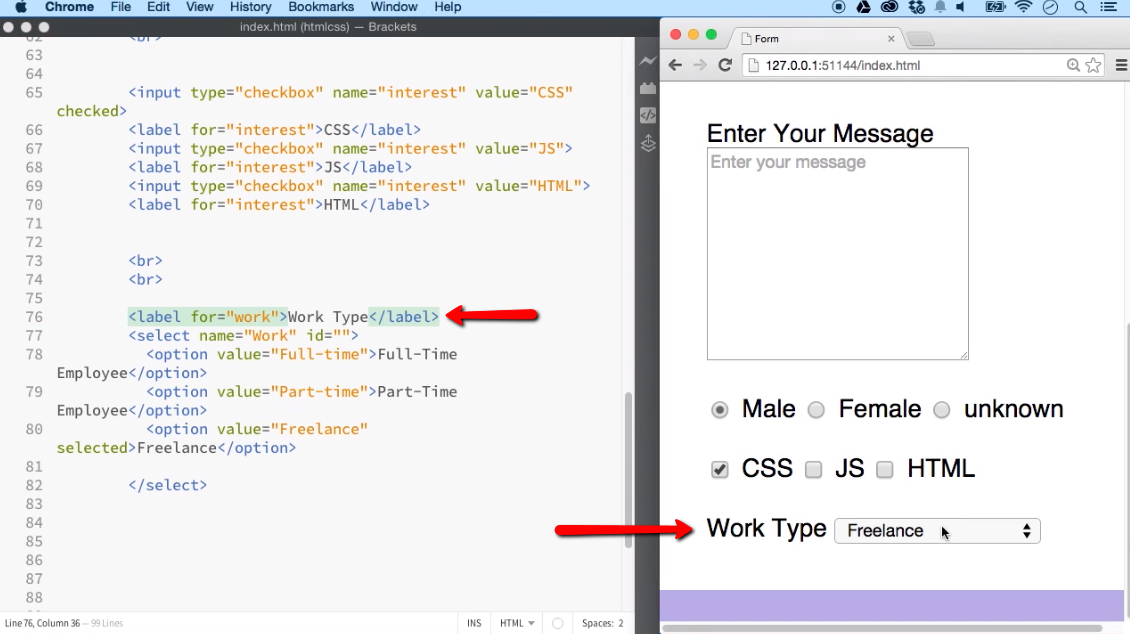
Task: Click Chrome's back navigation arrow
Action: 676,64
